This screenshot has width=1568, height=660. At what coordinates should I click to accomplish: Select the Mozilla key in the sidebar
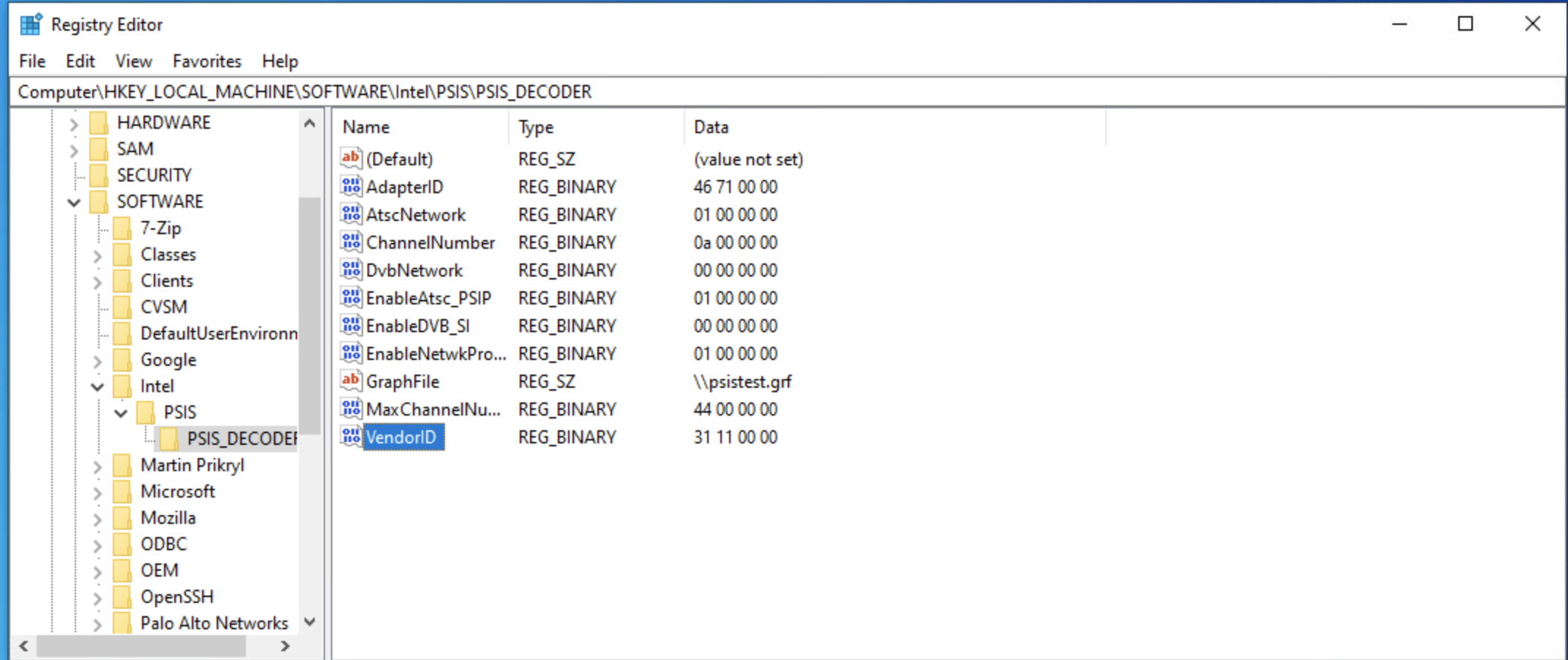[169, 517]
